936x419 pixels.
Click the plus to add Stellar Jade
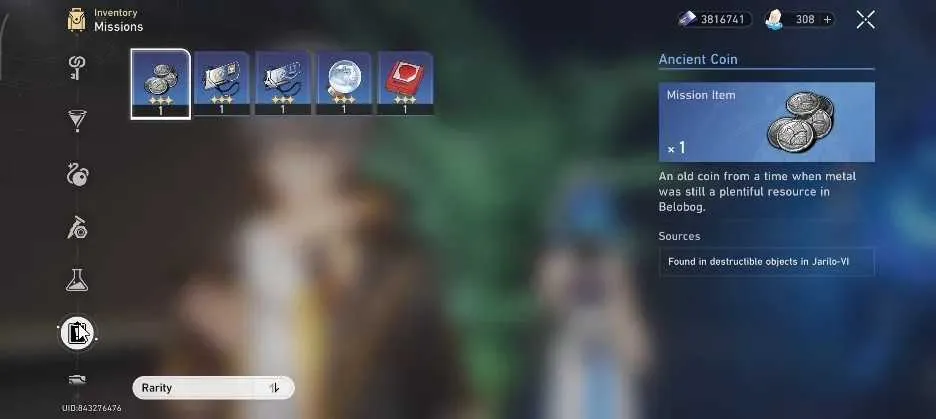827,20
